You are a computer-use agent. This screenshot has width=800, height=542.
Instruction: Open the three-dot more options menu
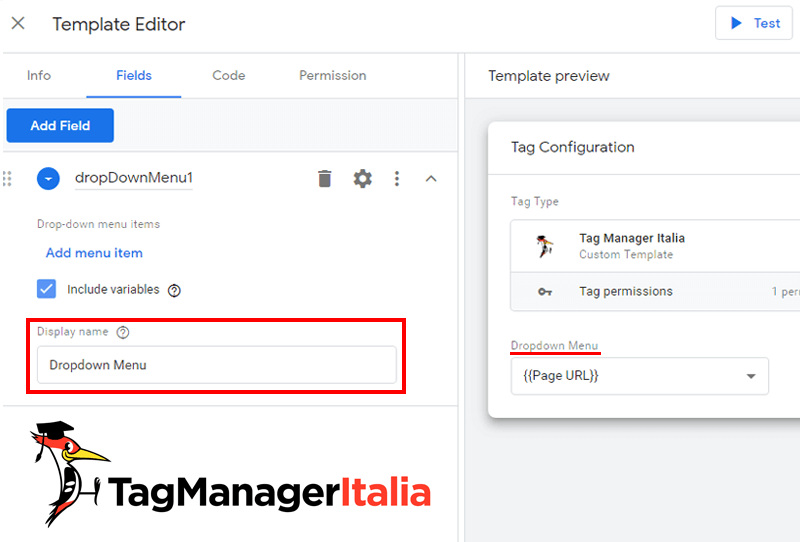tap(396, 179)
